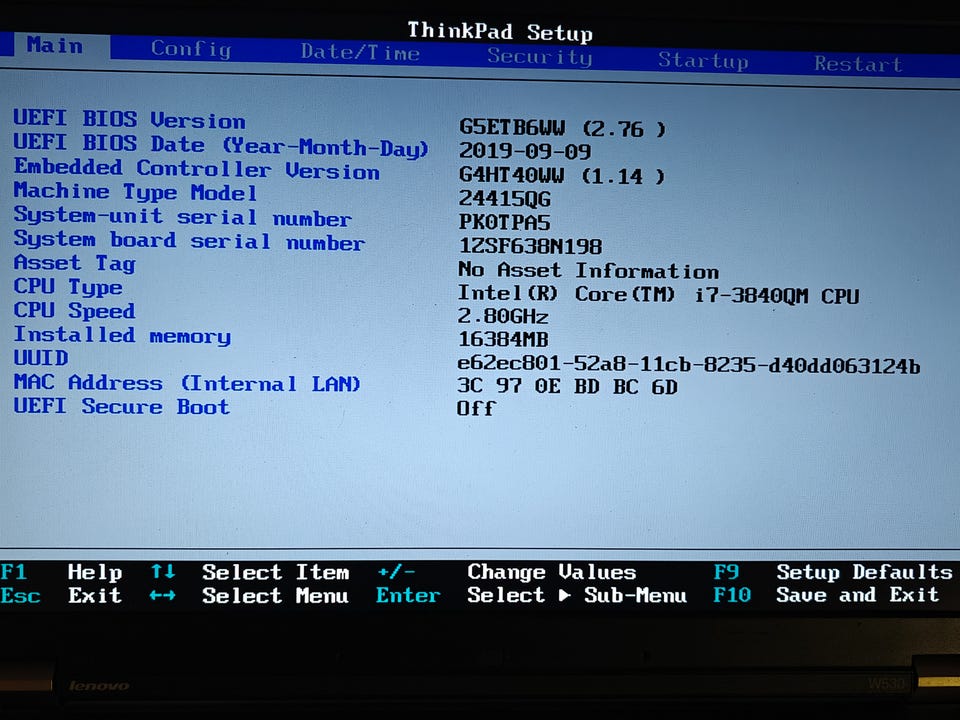This screenshot has width=960, height=720.
Task: Select the serial value PK0TPA5
Action: pos(504,222)
